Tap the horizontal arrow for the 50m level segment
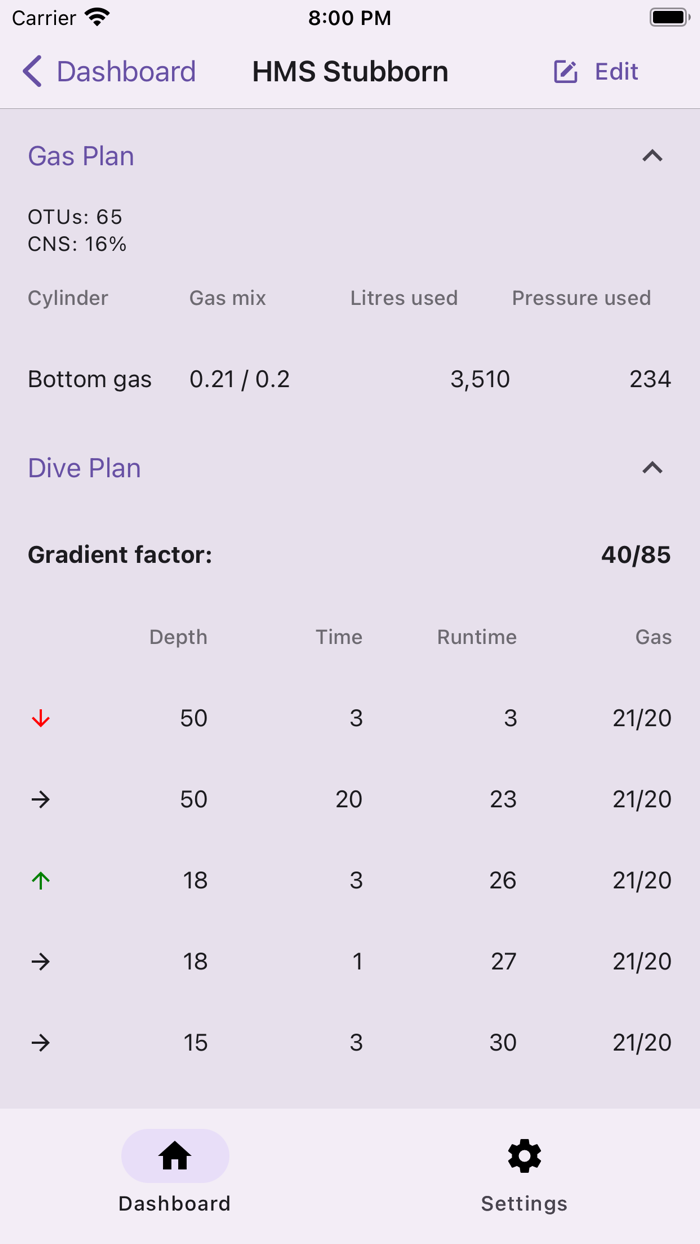This screenshot has height=1244, width=700. coord(40,799)
